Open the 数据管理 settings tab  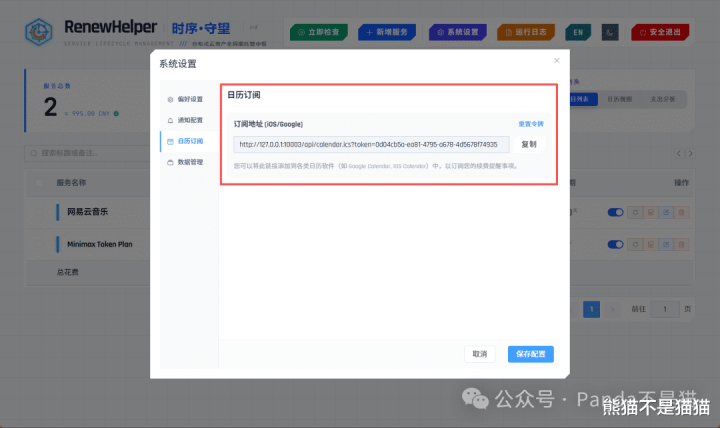click(189, 162)
